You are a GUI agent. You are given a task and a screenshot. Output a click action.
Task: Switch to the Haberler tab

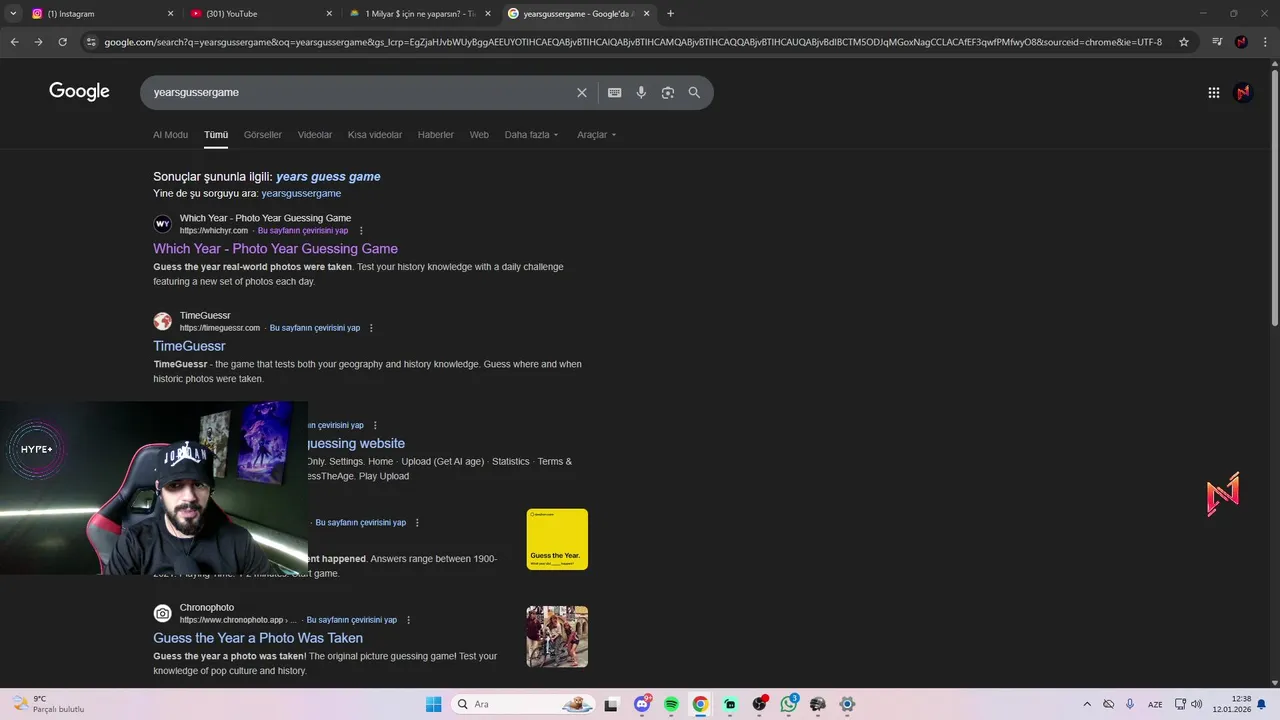(436, 135)
